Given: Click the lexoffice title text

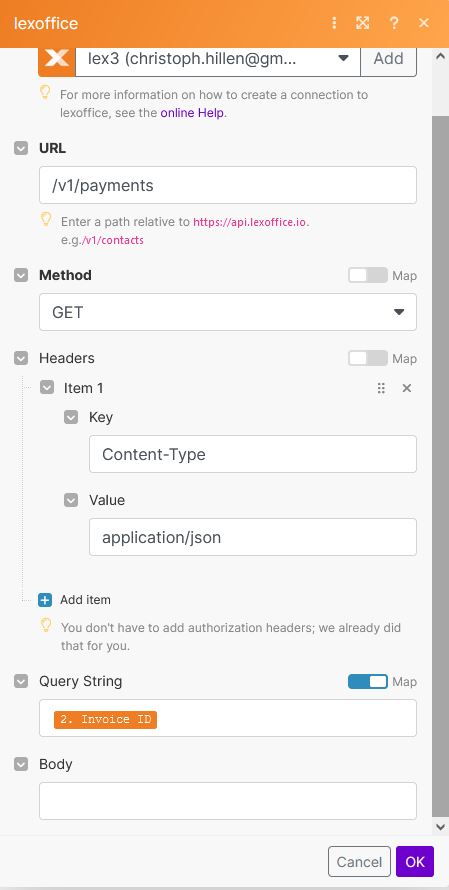Looking at the screenshot, I should coord(45,23).
